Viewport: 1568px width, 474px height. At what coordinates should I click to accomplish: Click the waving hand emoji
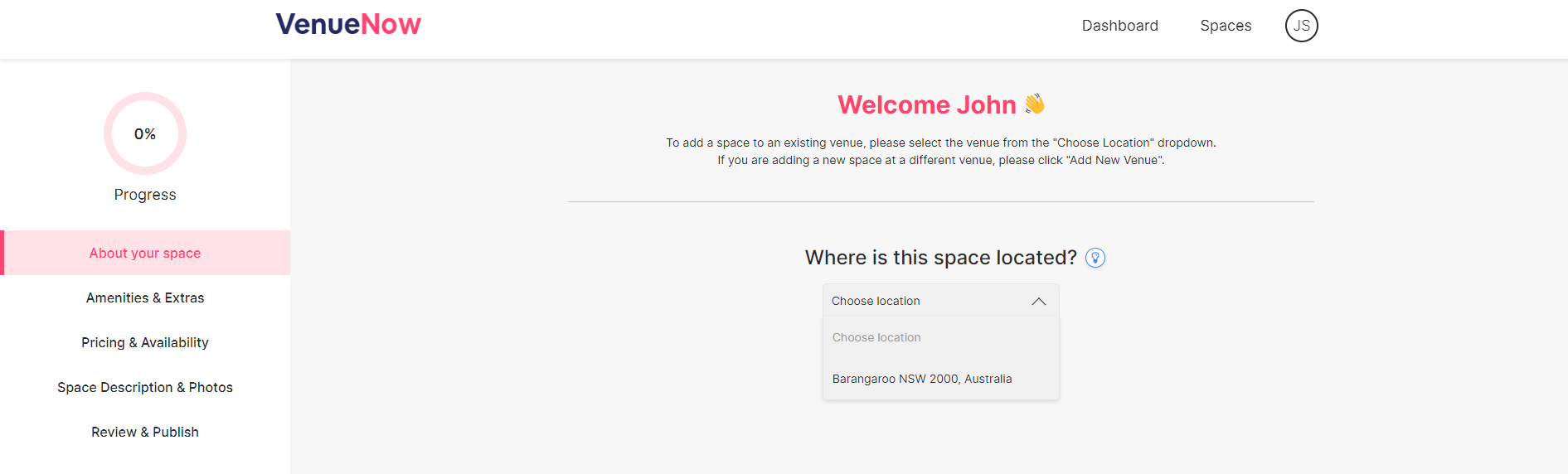(x=1035, y=104)
